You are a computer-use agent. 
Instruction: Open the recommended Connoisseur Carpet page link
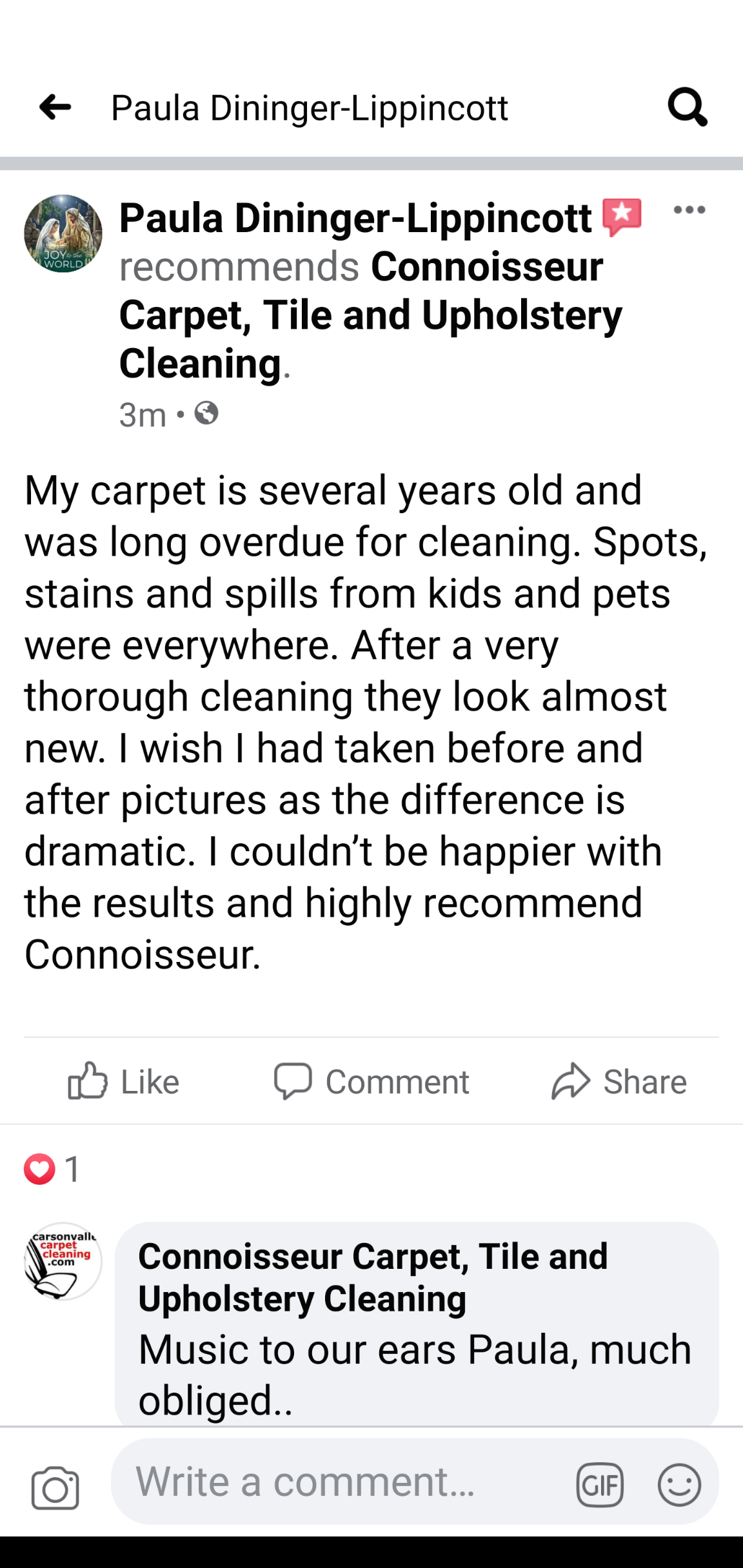371,315
